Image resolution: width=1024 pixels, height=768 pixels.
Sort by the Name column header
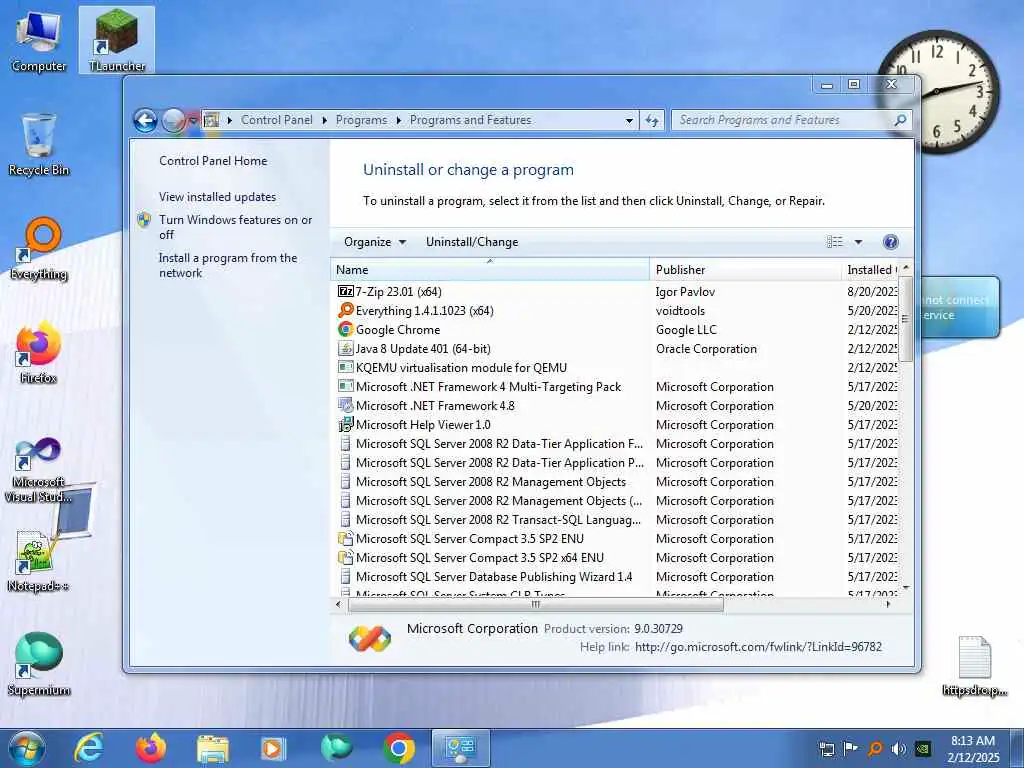(490, 270)
